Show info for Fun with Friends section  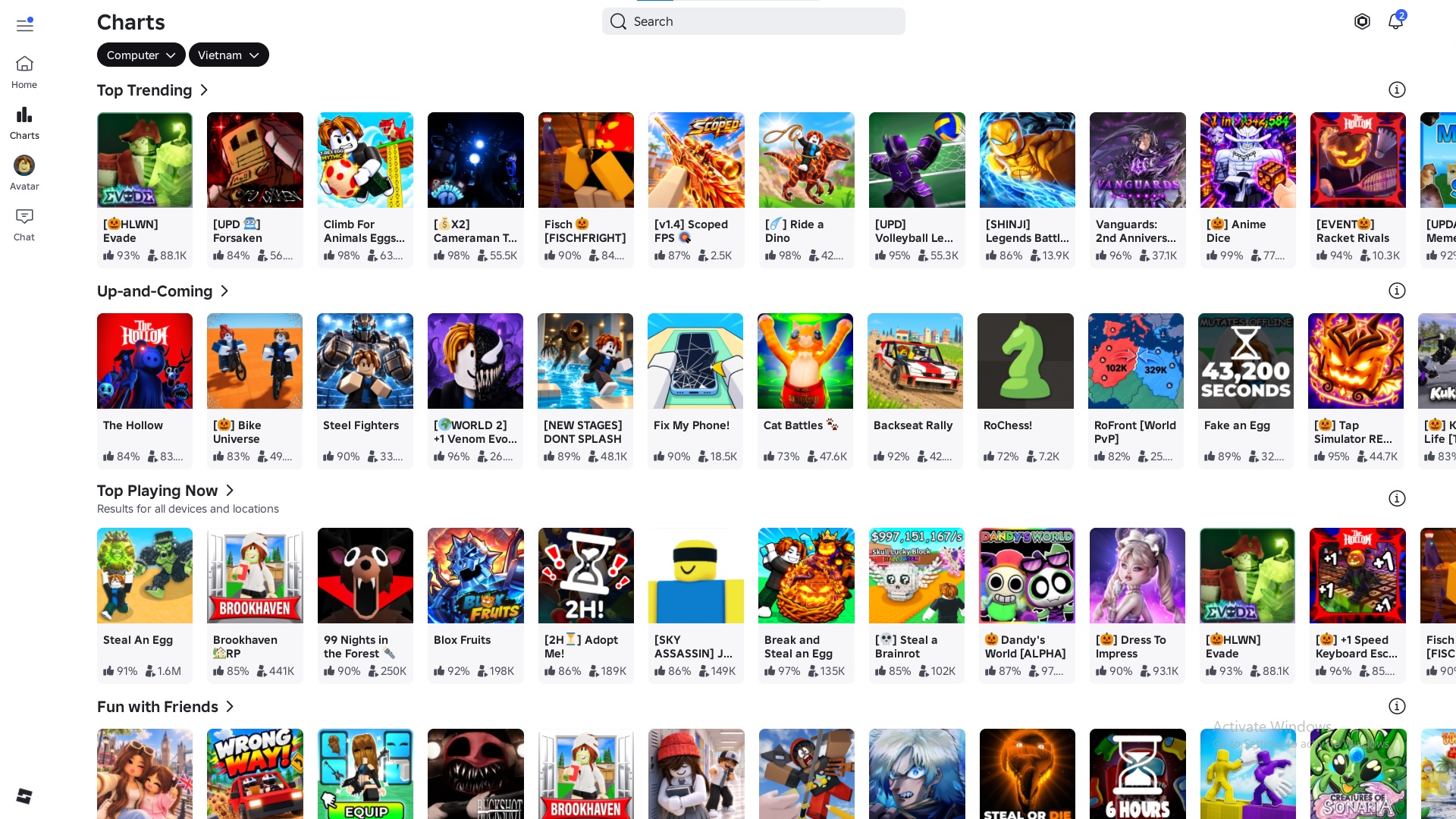coord(1397,707)
